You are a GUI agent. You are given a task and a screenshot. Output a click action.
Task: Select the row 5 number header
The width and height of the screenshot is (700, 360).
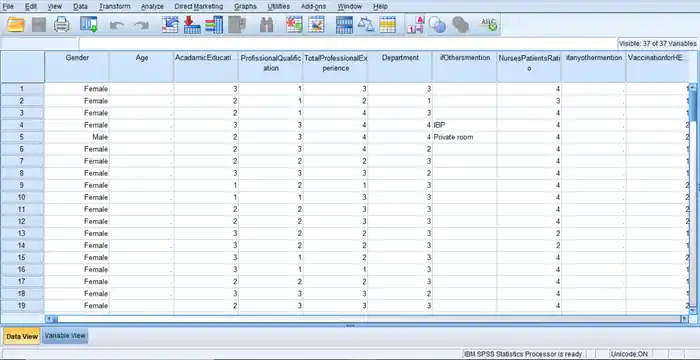22,137
